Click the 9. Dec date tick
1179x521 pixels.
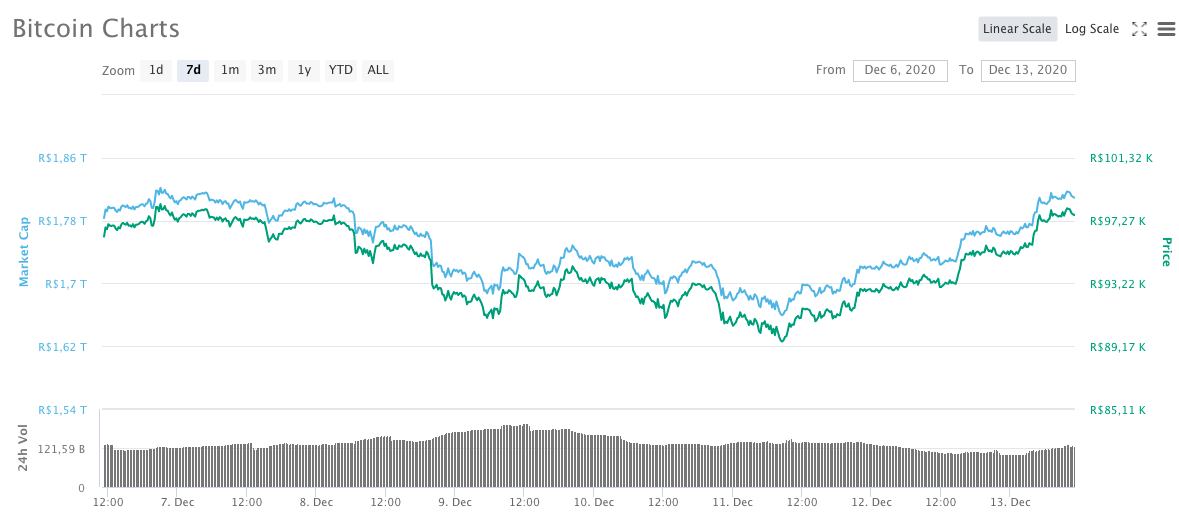tap(455, 502)
